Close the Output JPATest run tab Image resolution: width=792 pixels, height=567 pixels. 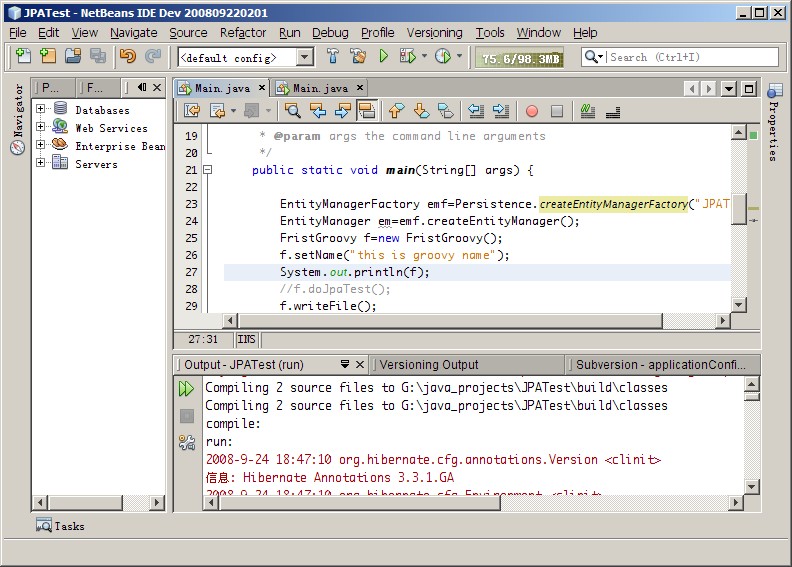tap(360, 364)
